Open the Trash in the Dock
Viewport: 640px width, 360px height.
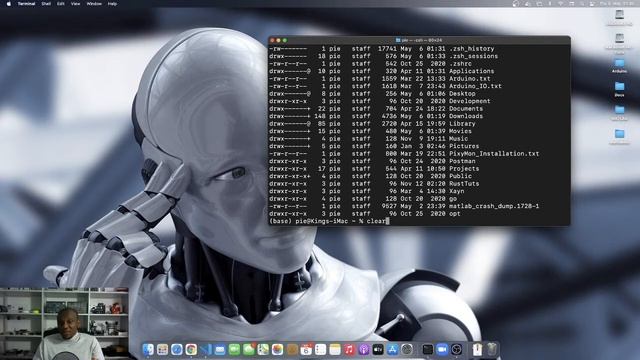point(492,349)
